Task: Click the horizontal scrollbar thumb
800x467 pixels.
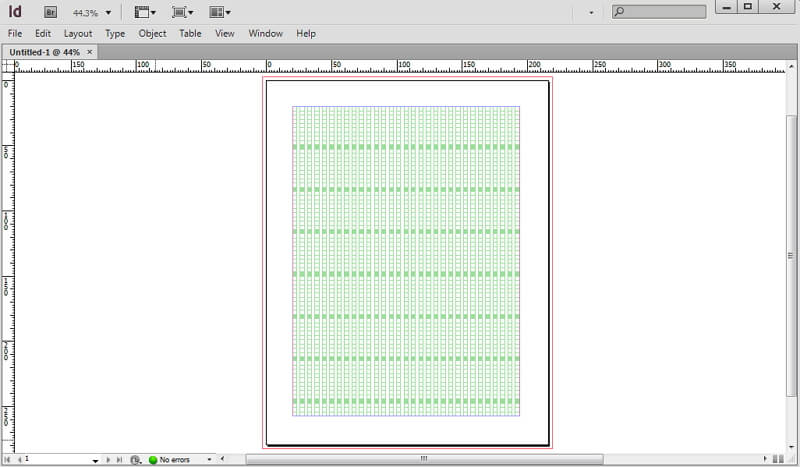Action: [x=422, y=459]
